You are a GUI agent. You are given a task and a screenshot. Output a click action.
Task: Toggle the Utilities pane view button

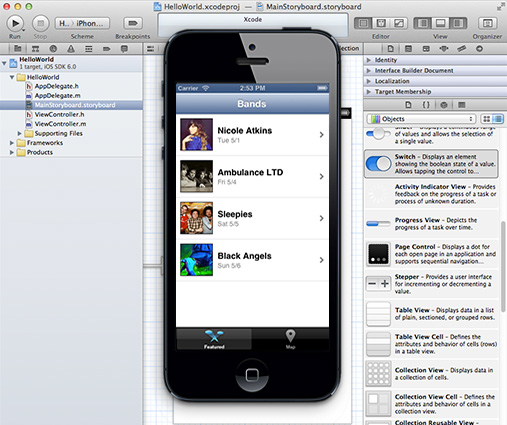pos(458,23)
